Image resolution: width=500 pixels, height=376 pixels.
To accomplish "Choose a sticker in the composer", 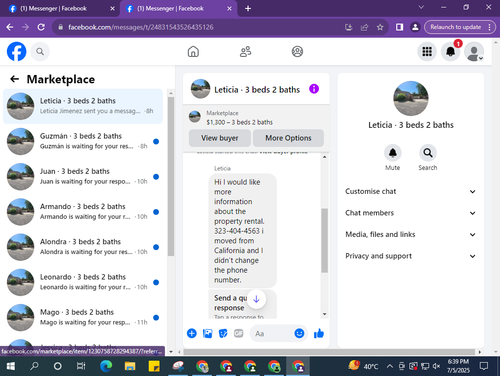I will pos(223,333).
